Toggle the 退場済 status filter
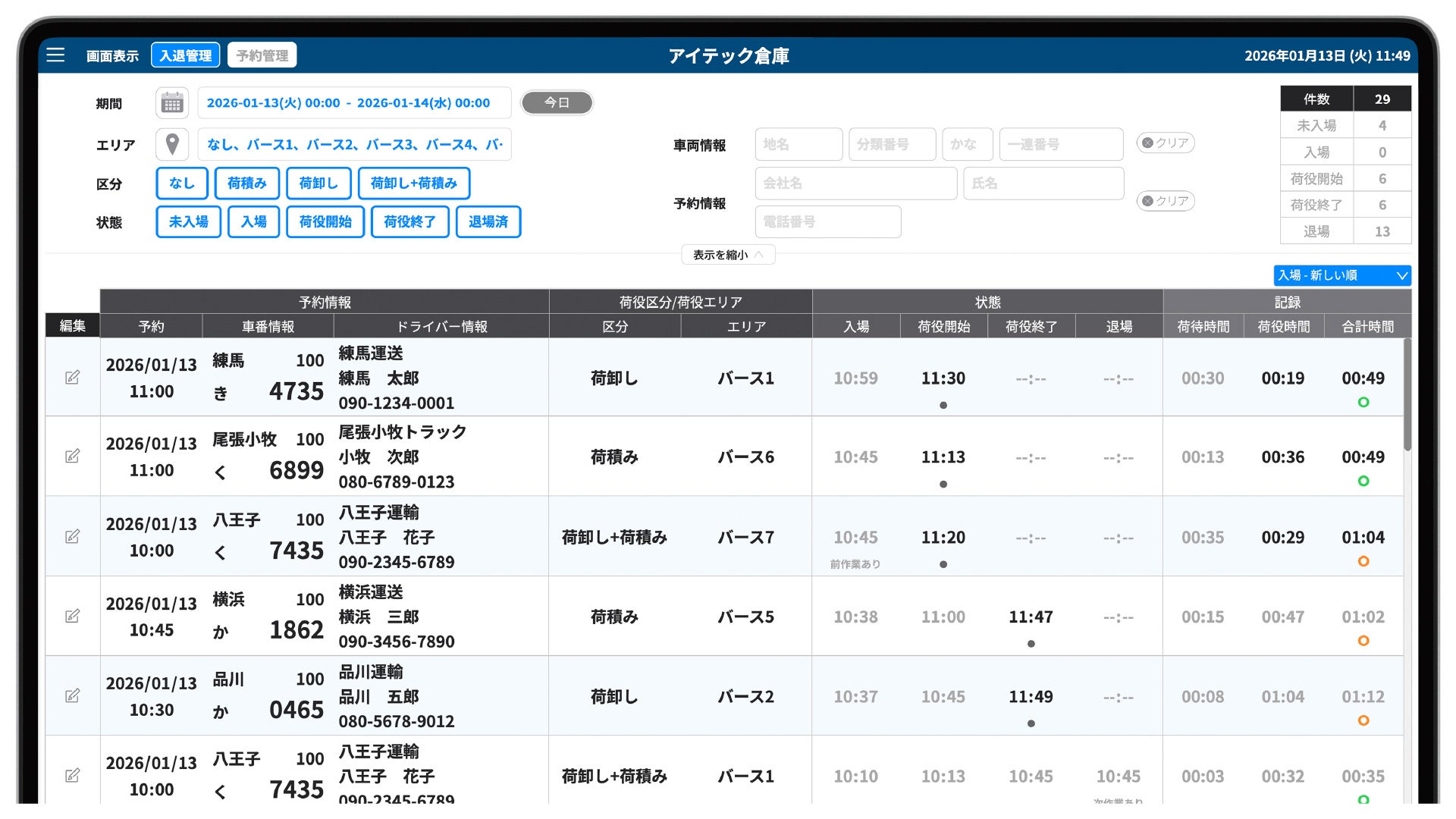The height and width of the screenshot is (819, 1456). (488, 222)
